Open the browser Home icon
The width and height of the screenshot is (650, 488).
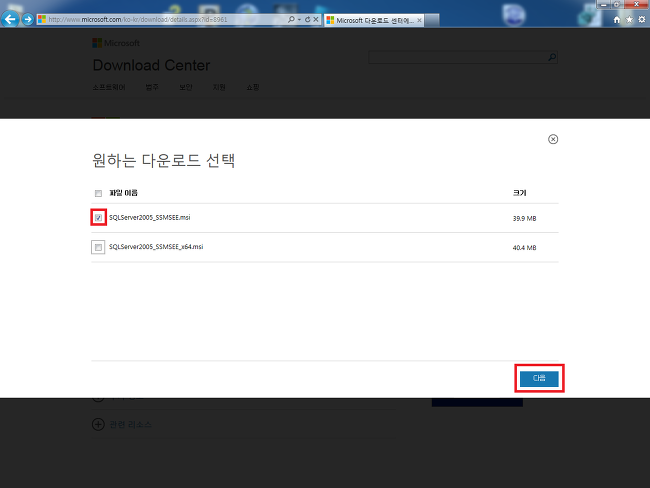click(x=617, y=19)
